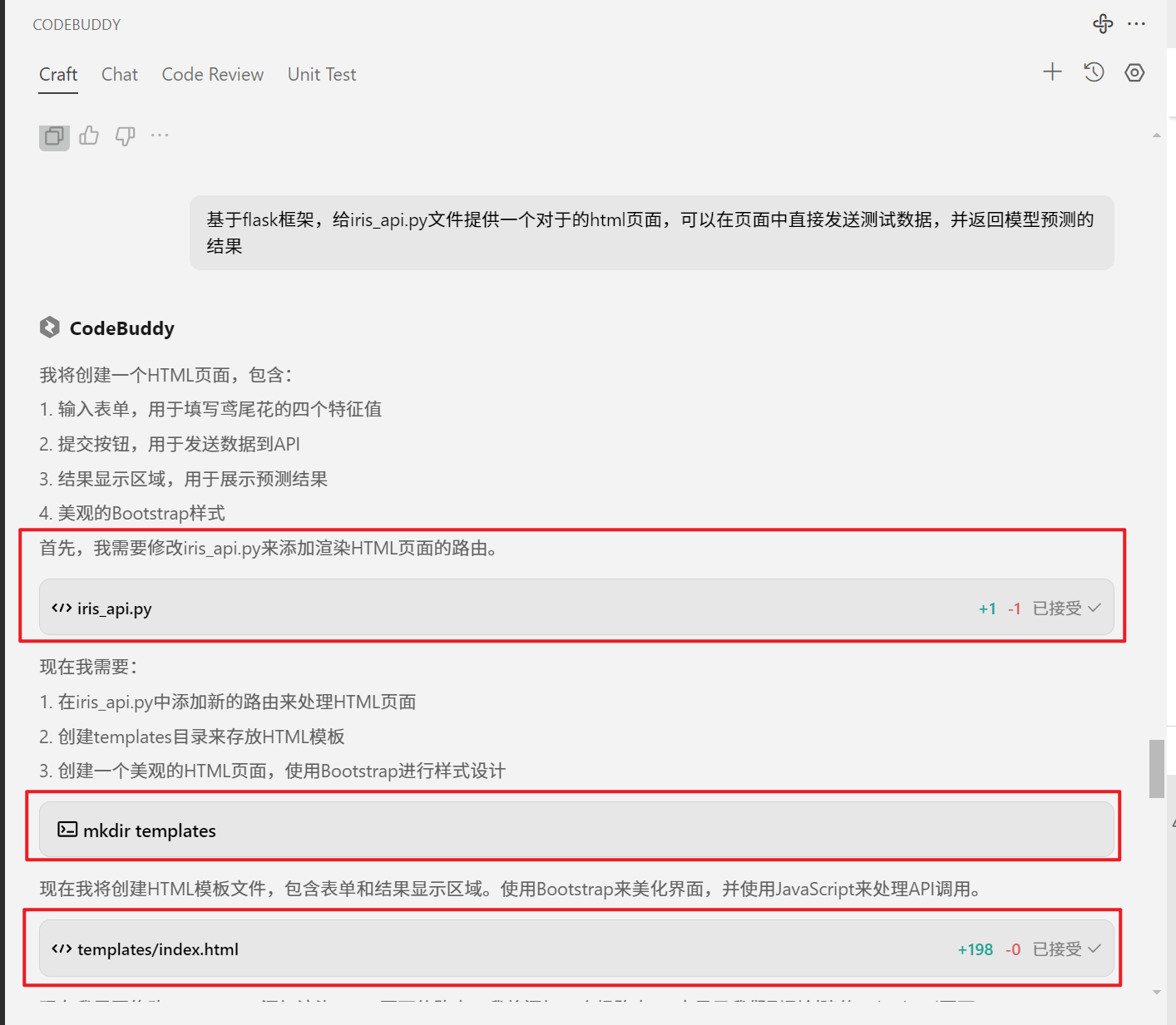Click the scroll up arrow of chat
Screen dimensions: 1176x1025
tap(1157, 136)
